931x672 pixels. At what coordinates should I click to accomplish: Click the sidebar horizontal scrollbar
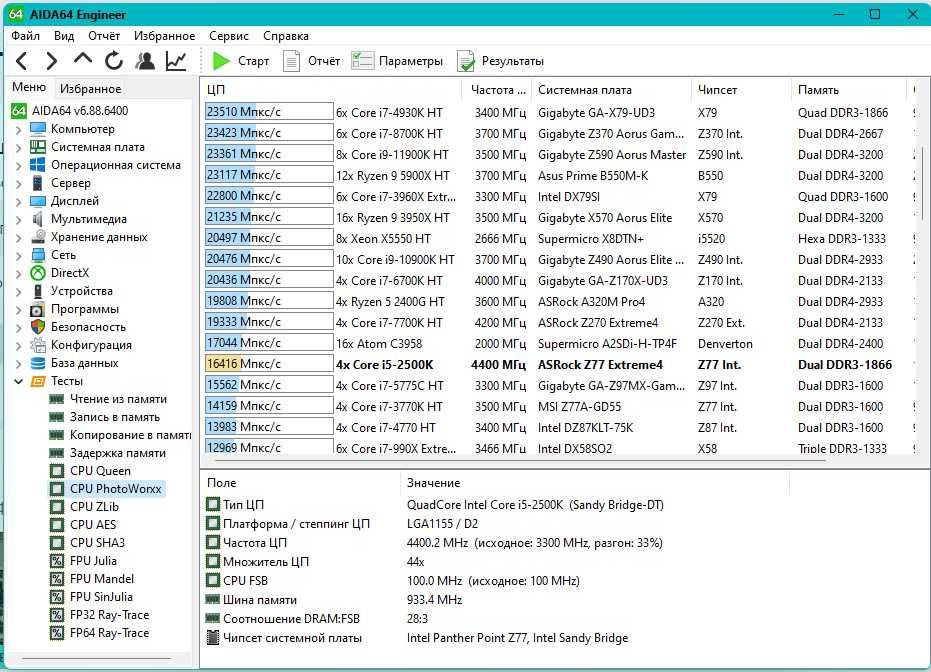96,658
